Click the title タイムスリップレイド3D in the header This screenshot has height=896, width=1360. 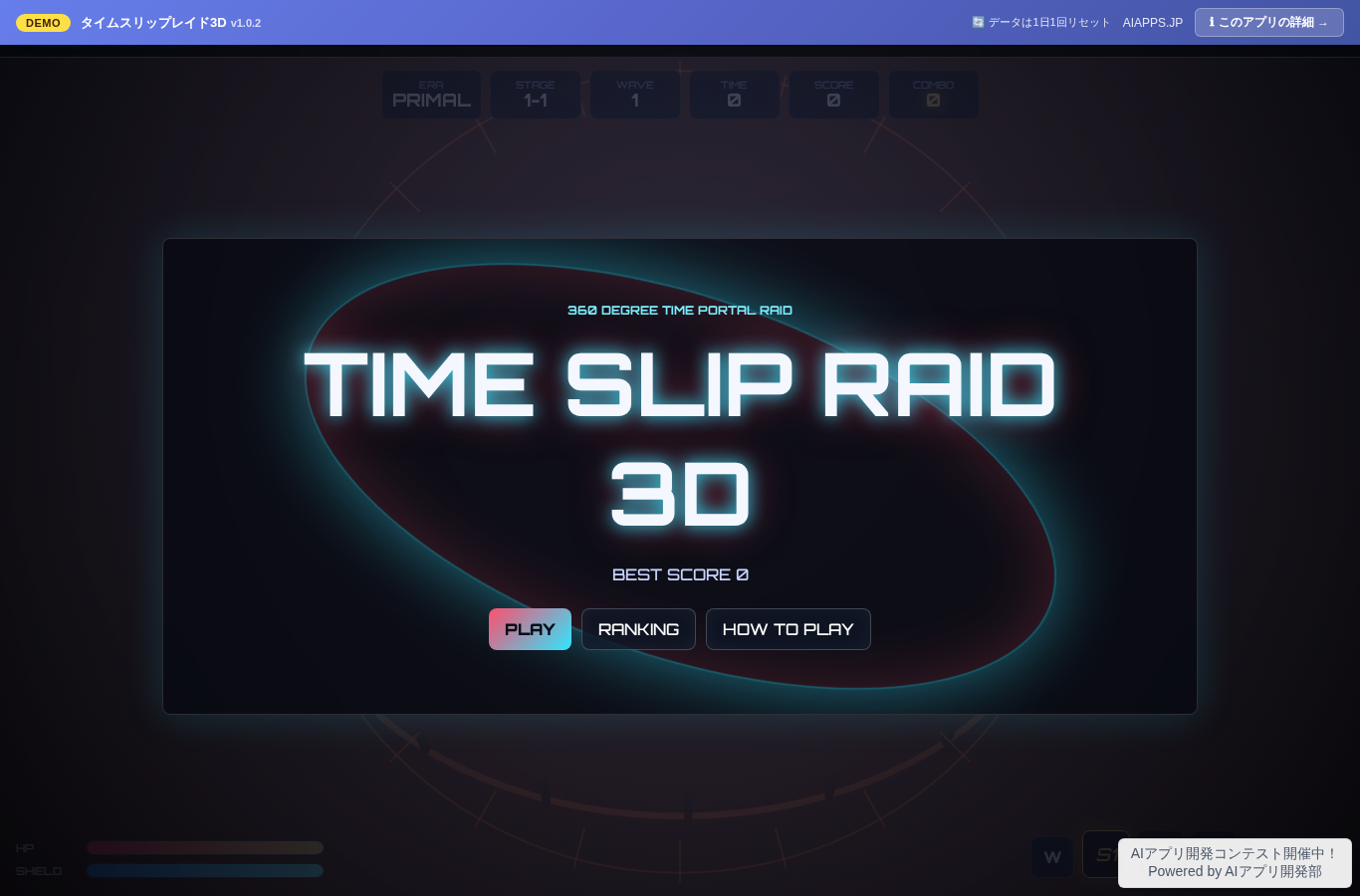(153, 23)
